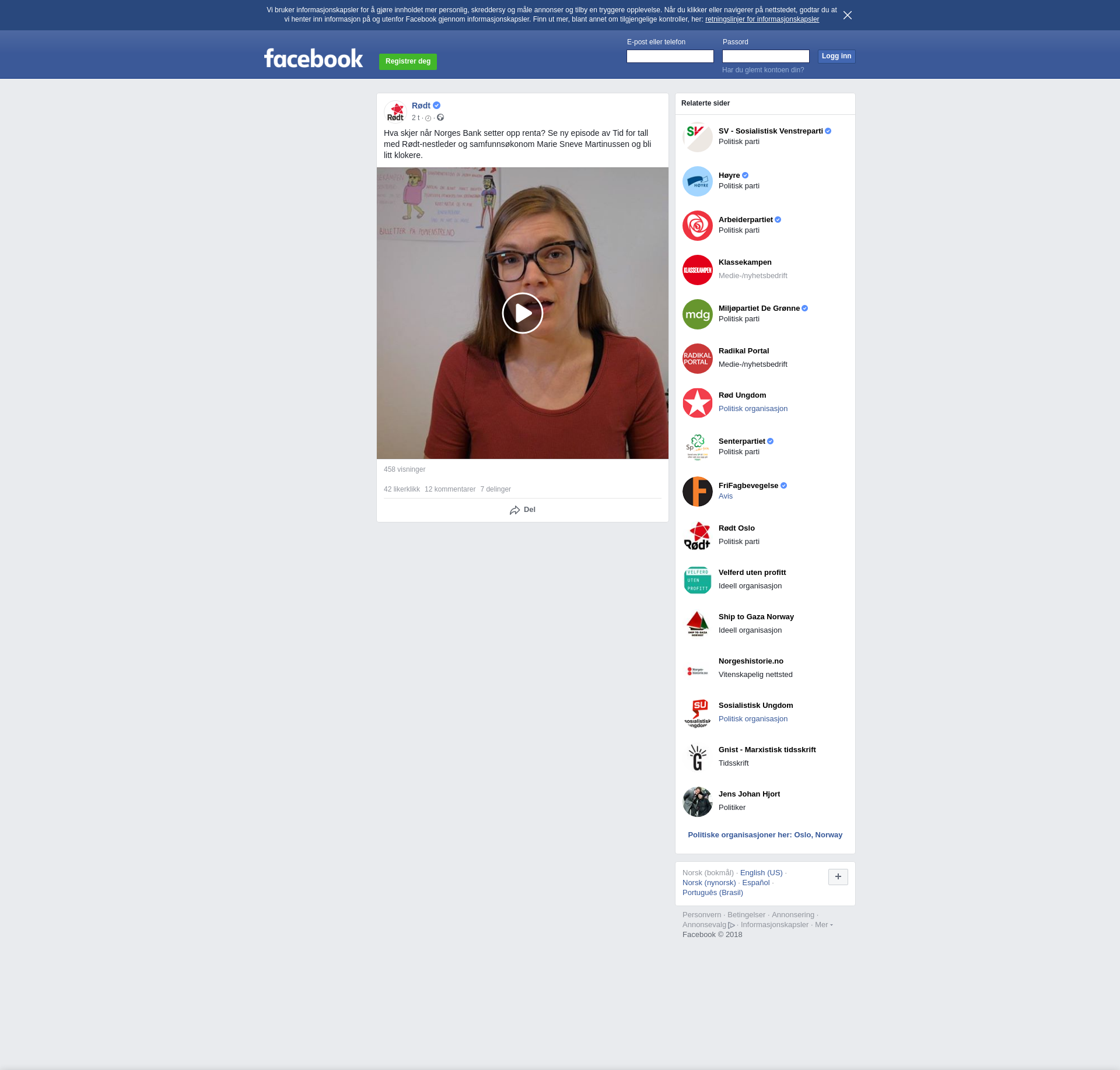Open Jens Johan Hjort profile photo
Image resolution: width=1120 pixels, height=1070 pixels.
pyautogui.click(x=698, y=802)
